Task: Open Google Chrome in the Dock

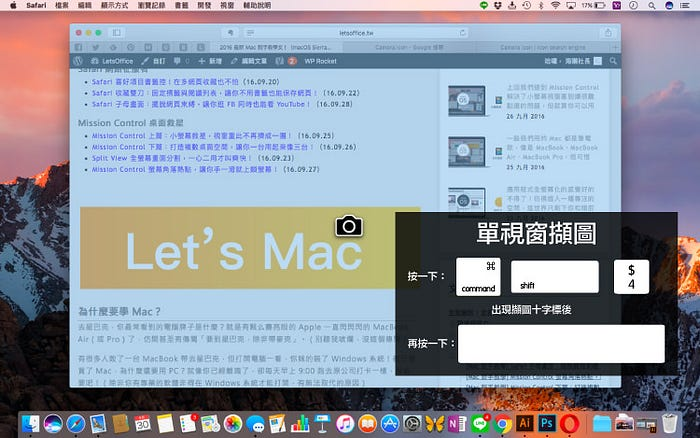Action: pyautogui.click(x=502, y=423)
